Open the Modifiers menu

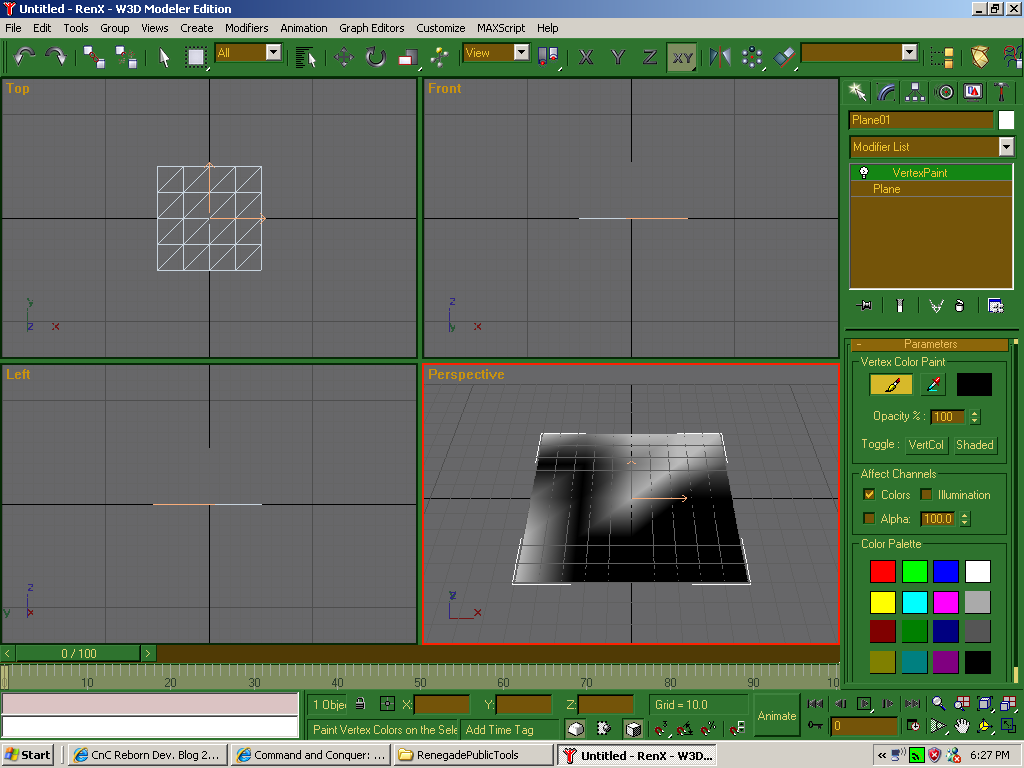click(246, 28)
